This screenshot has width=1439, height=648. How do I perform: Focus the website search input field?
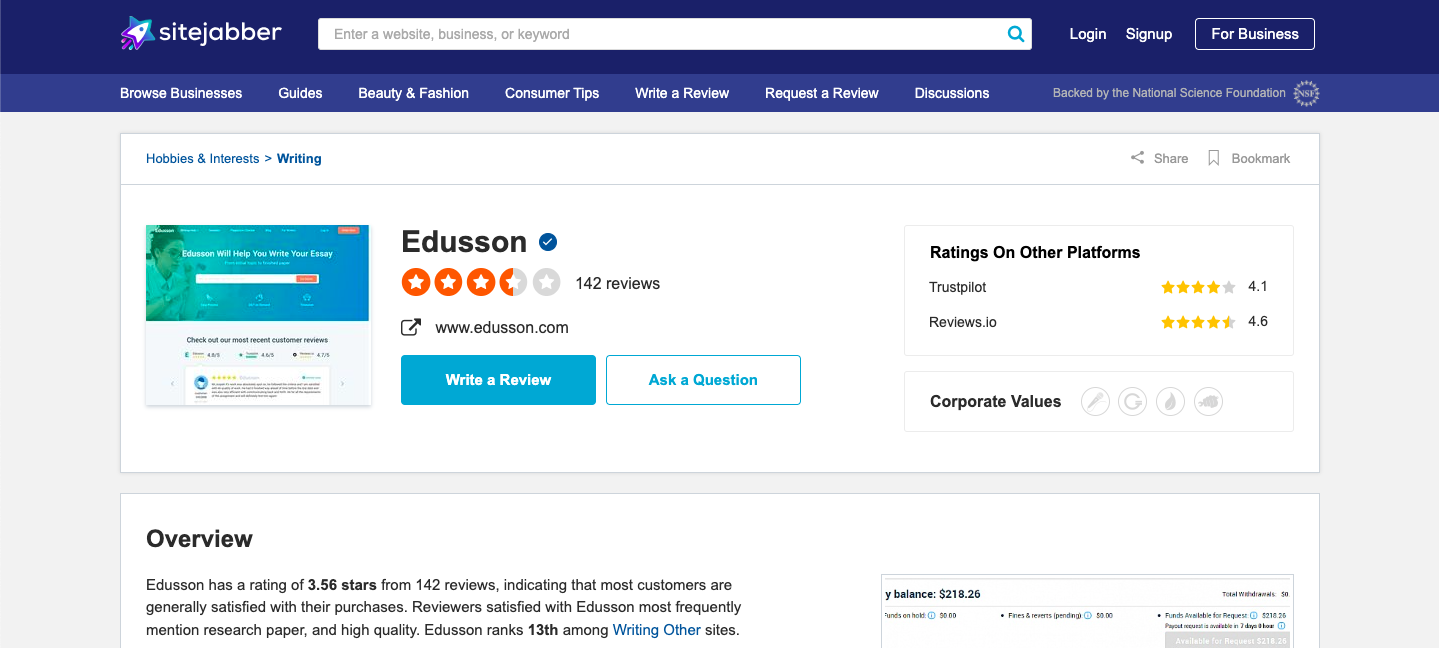[x=660, y=34]
